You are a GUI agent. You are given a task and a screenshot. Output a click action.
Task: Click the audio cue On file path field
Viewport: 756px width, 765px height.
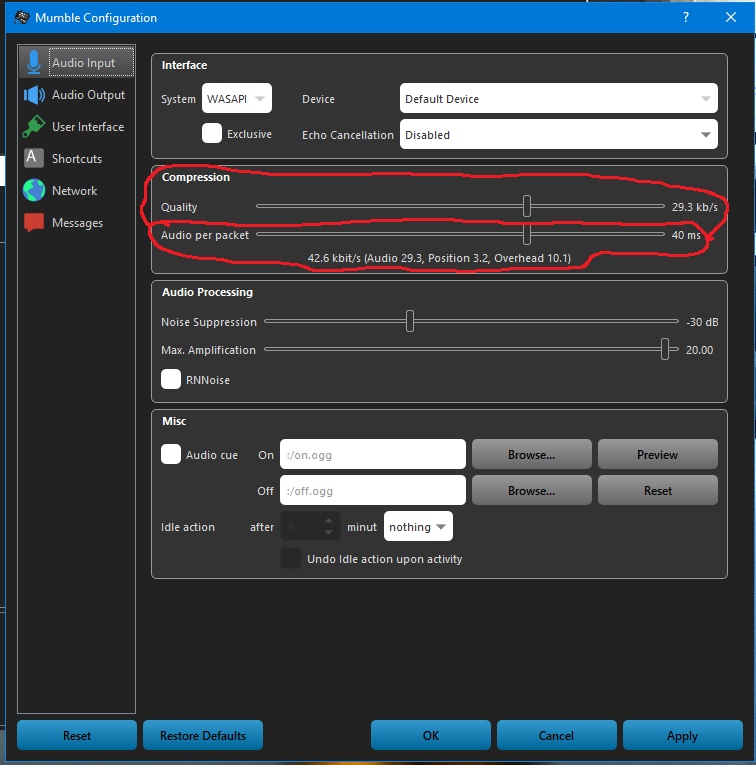tap(373, 454)
